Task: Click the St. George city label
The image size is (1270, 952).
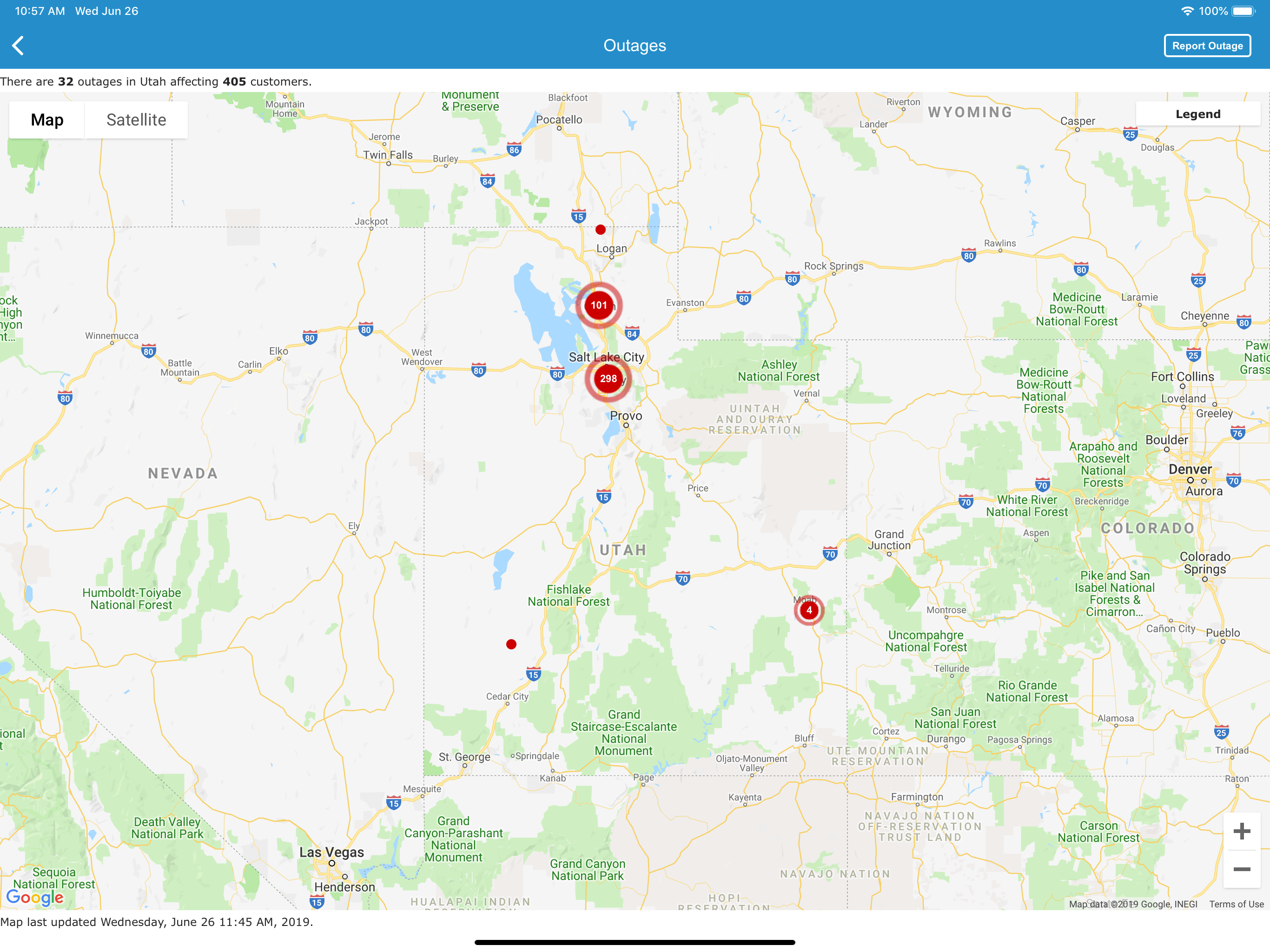Action: coord(464,757)
